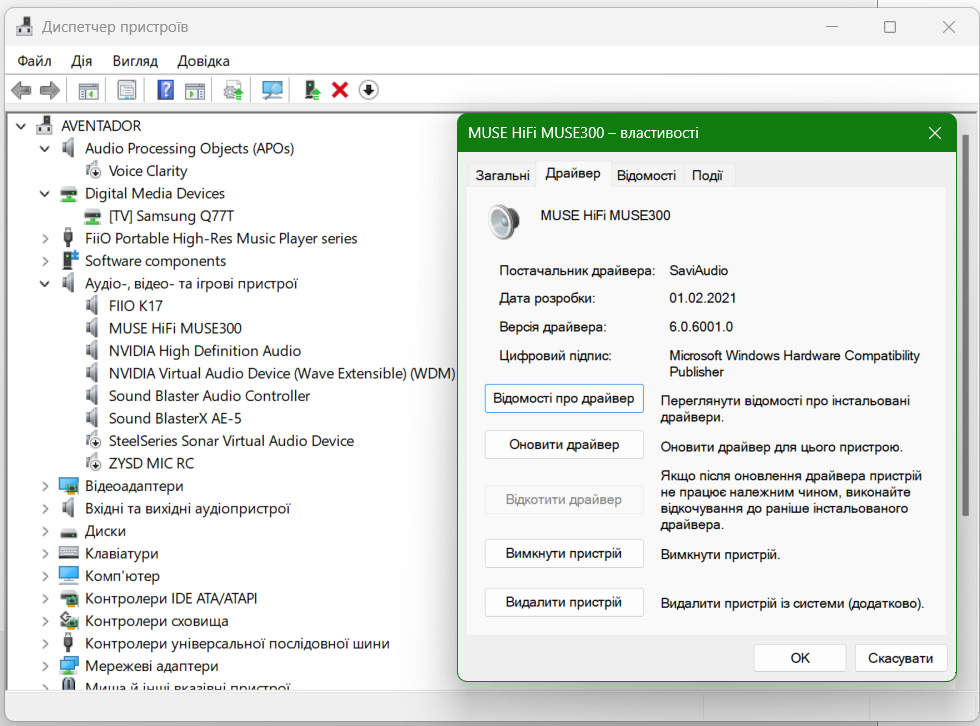Click the Контролери сховища storage icon
Viewport: 980px width, 726px height.
click(69, 620)
